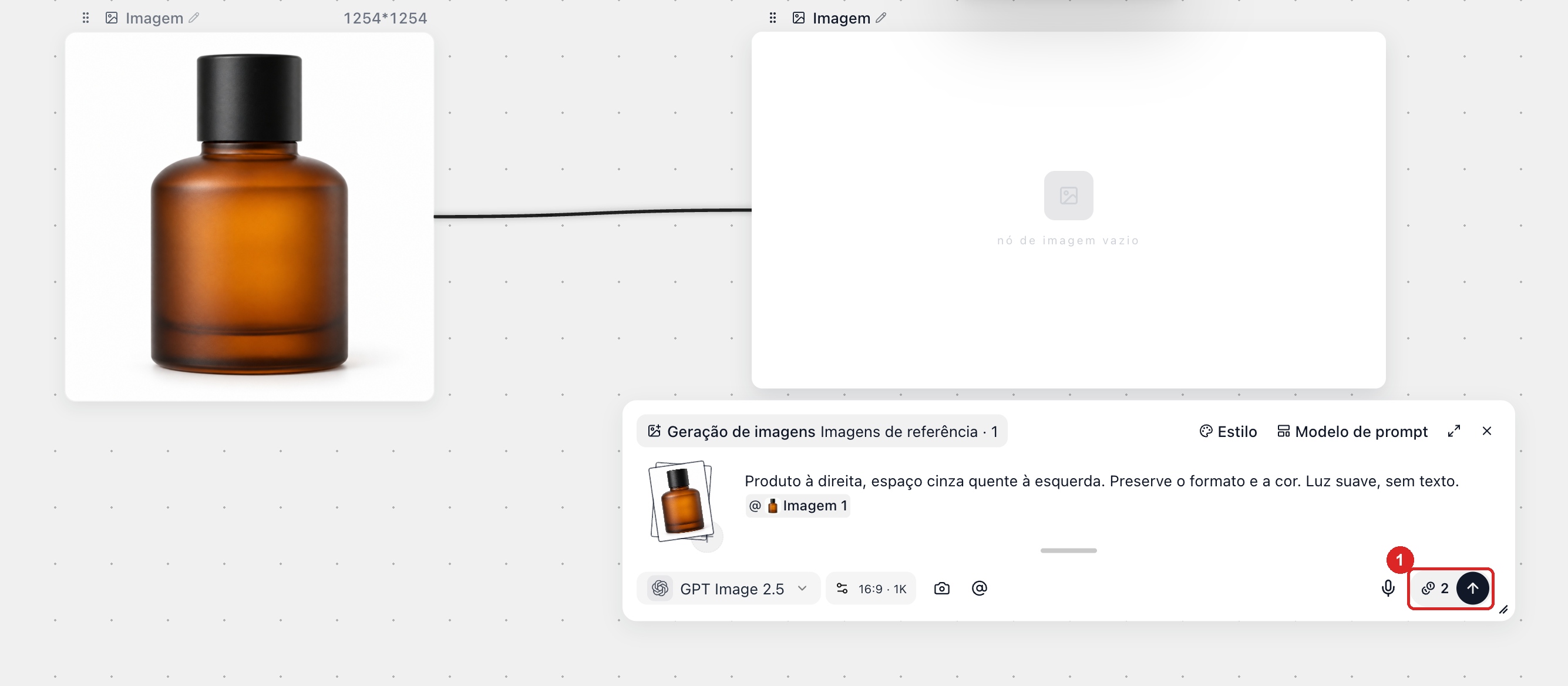Activate the microphone voice input
Screen dimensions: 1568x686
point(1388,589)
